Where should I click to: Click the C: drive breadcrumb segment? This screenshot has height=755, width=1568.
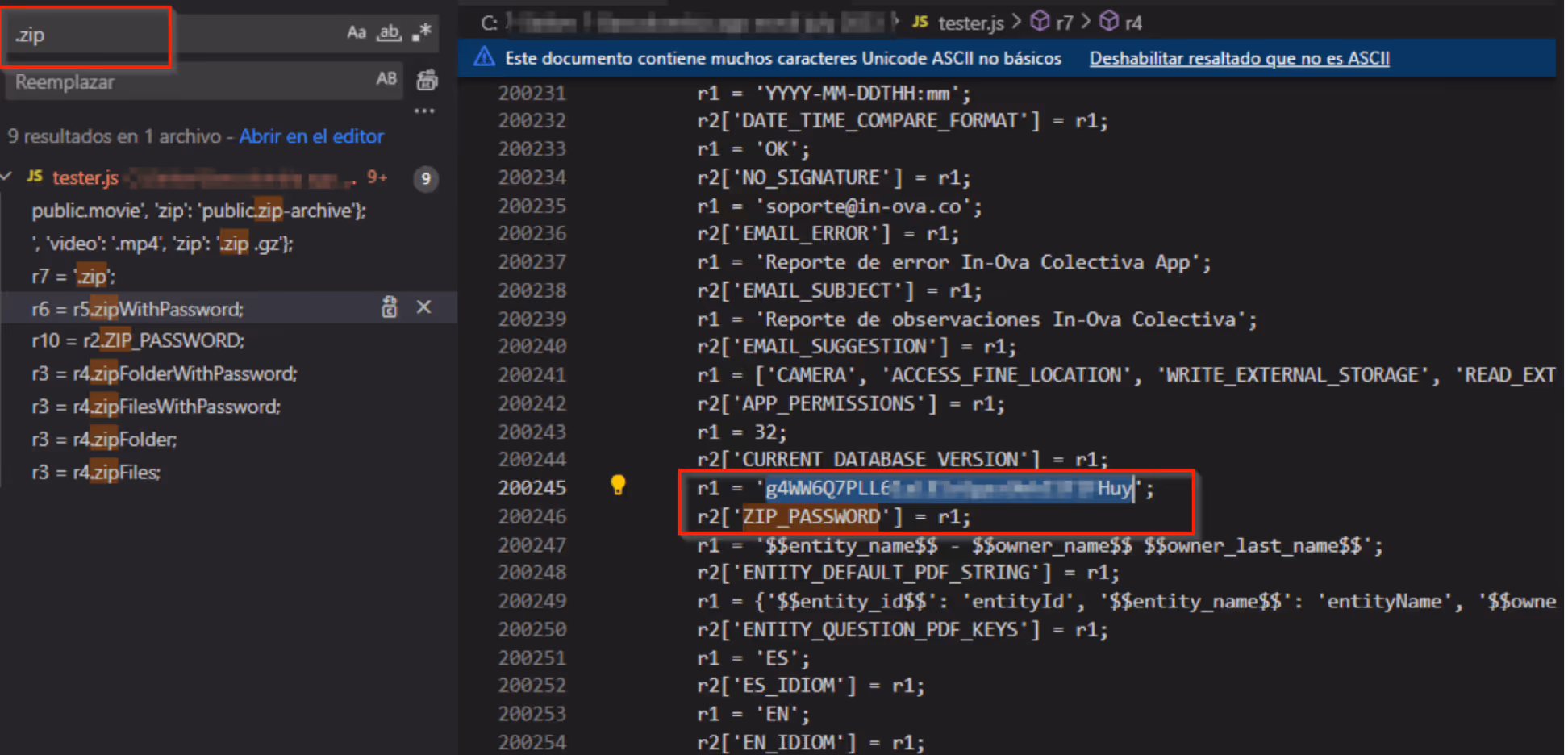point(489,23)
